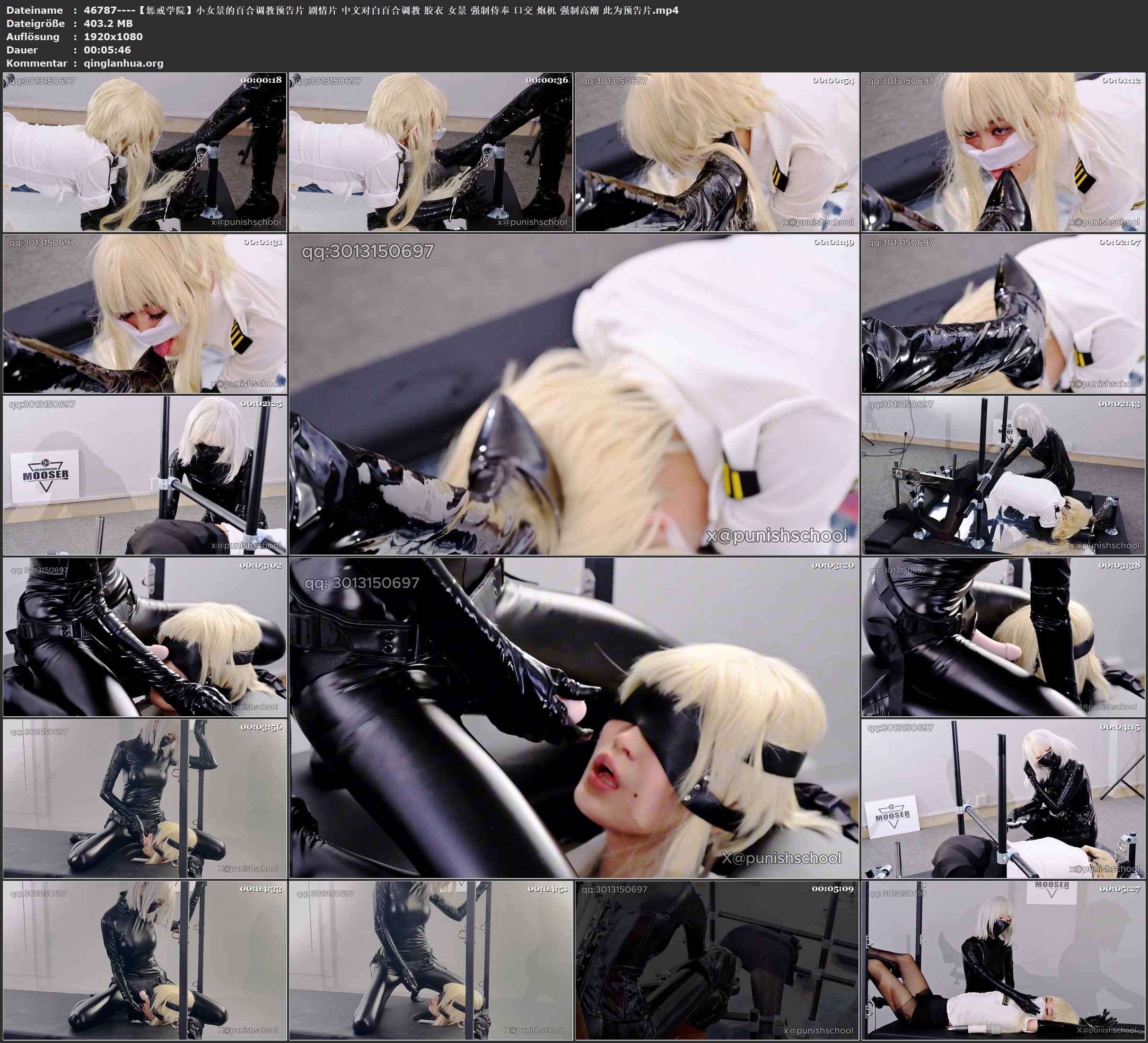This screenshot has width=1148, height=1043.
Task: Select the frame marked 00:00:36
Action: (x=430, y=151)
